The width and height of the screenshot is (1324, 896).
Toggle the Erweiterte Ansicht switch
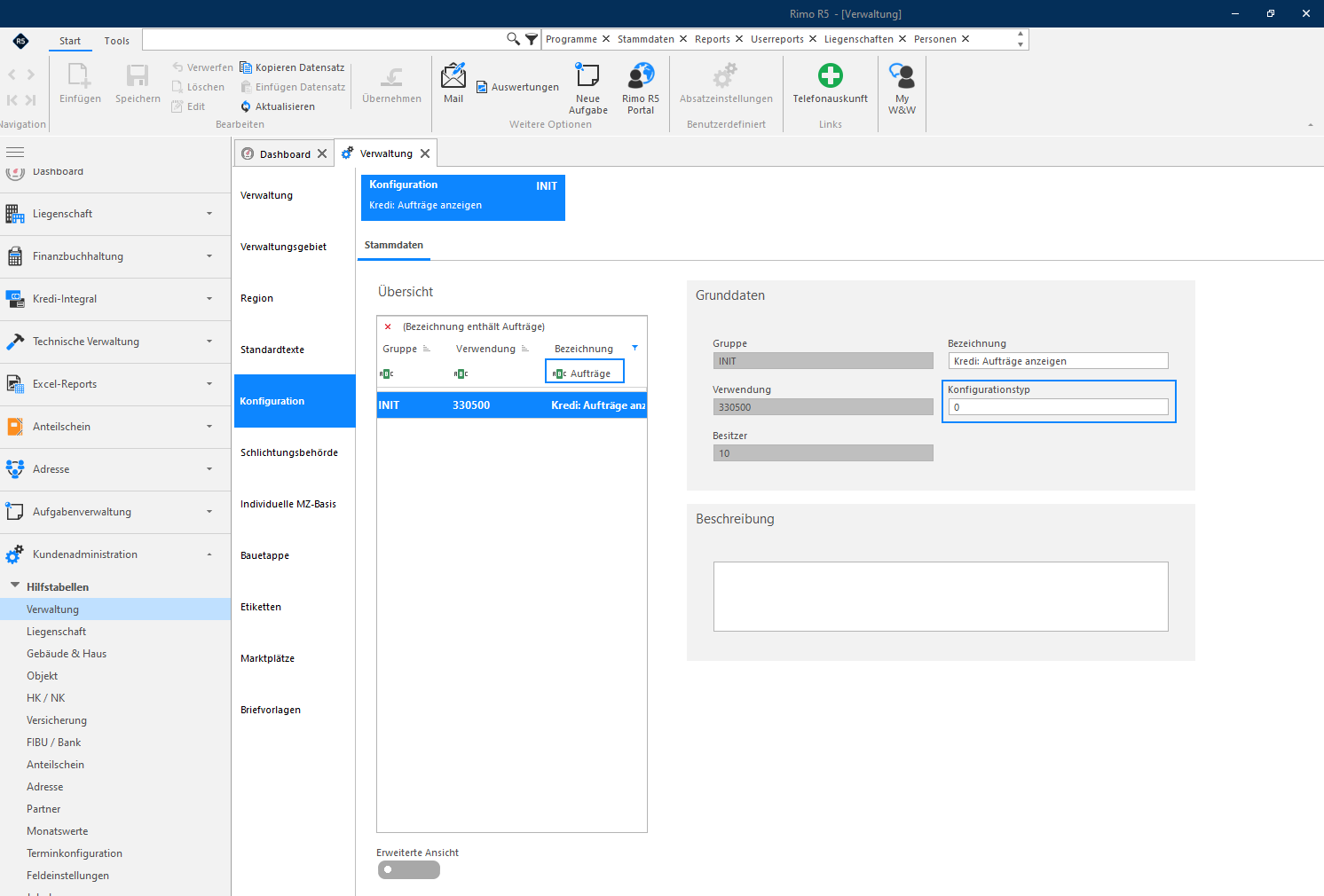[409, 869]
